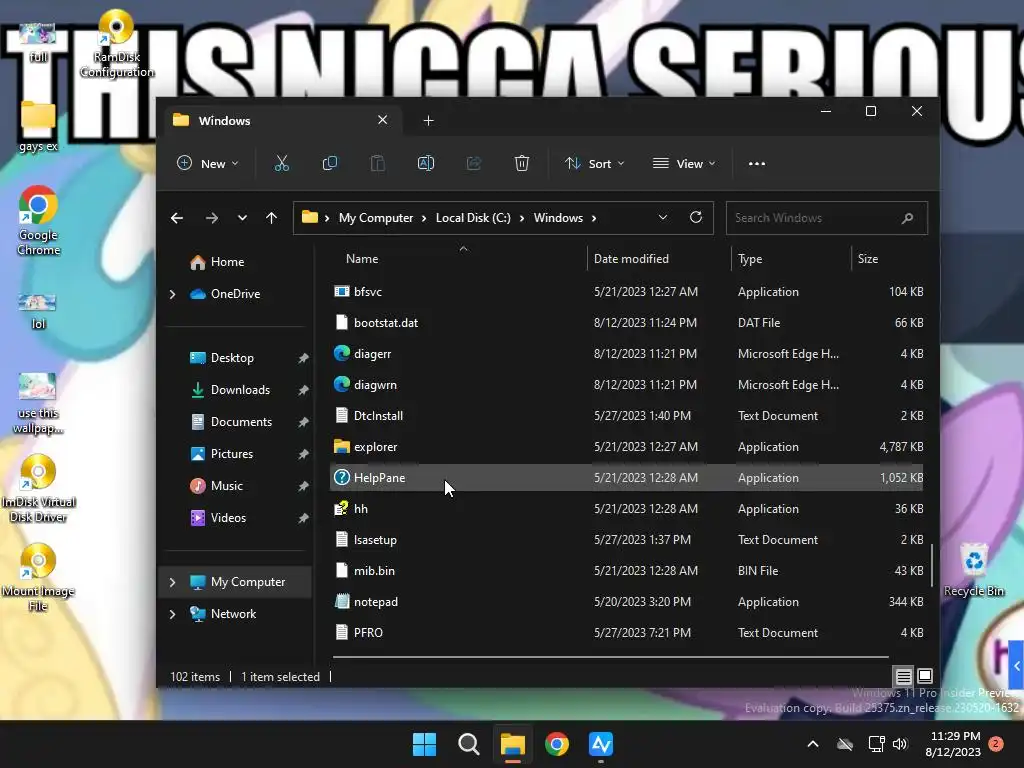Refresh the Windows folder view
The image size is (1024, 768).
tap(696, 217)
